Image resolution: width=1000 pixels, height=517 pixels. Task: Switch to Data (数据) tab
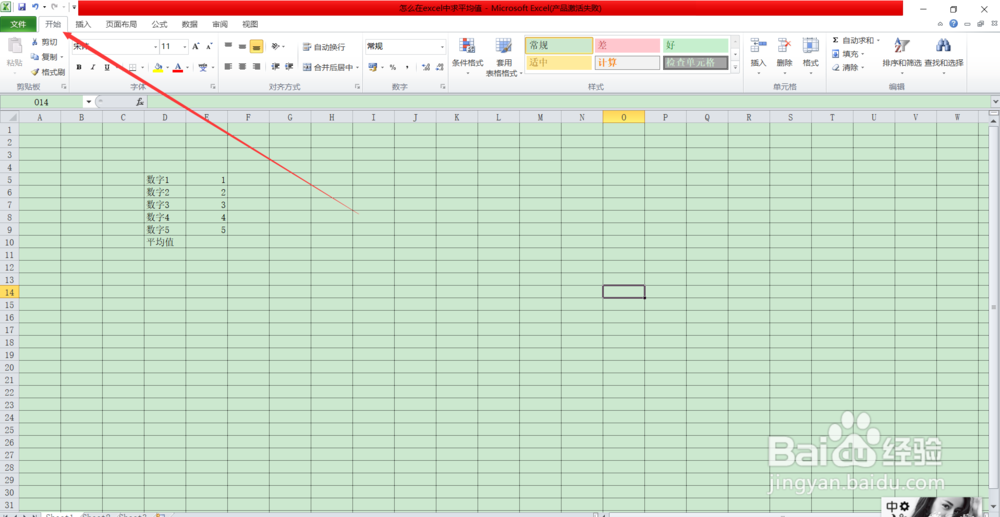(189, 24)
